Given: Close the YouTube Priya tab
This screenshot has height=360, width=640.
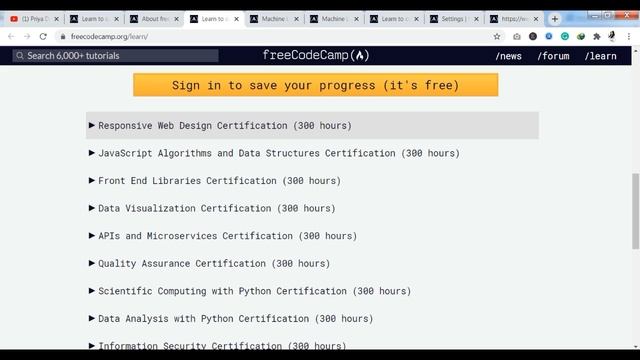Looking at the screenshot, I should point(56,19).
